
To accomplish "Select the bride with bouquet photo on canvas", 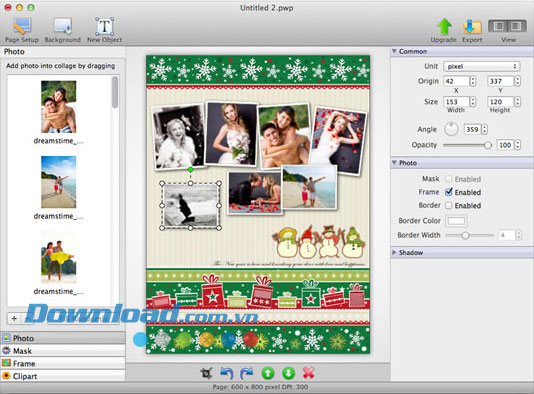I will [231, 134].
